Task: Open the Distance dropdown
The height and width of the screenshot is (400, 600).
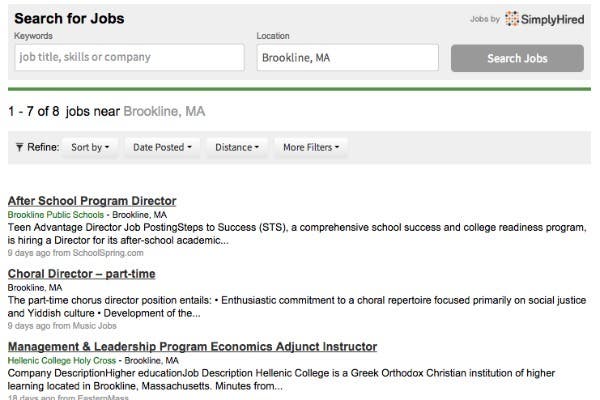Action: coord(237,147)
